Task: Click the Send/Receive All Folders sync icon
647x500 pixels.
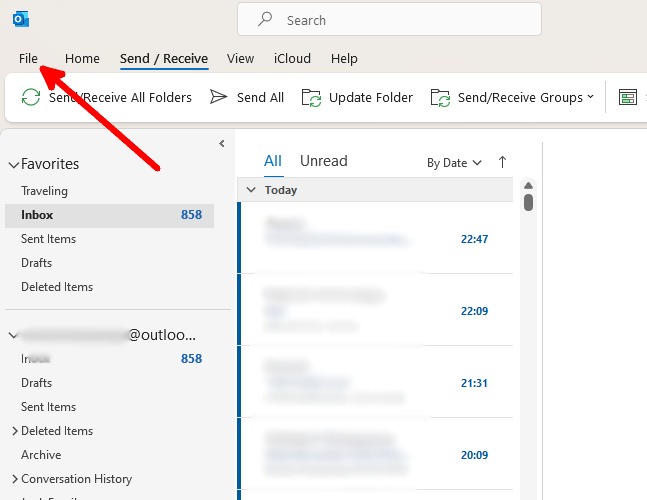Action: click(x=31, y=97)
